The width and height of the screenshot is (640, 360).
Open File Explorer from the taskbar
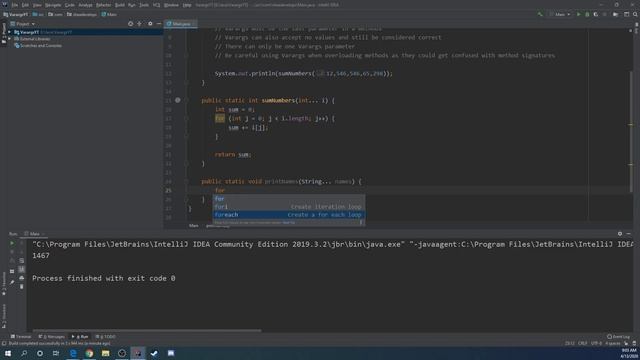(106, 353)
